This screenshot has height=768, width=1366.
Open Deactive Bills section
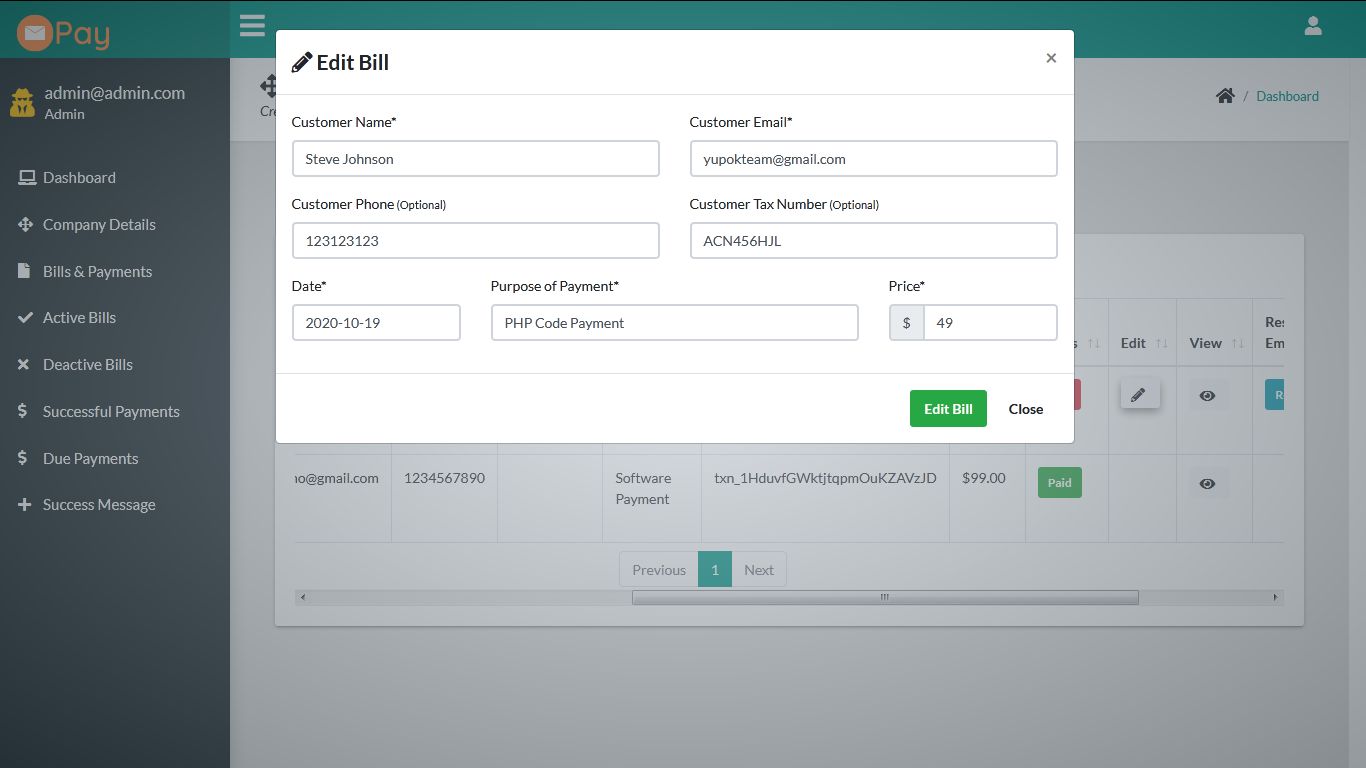tap(86, 364)
